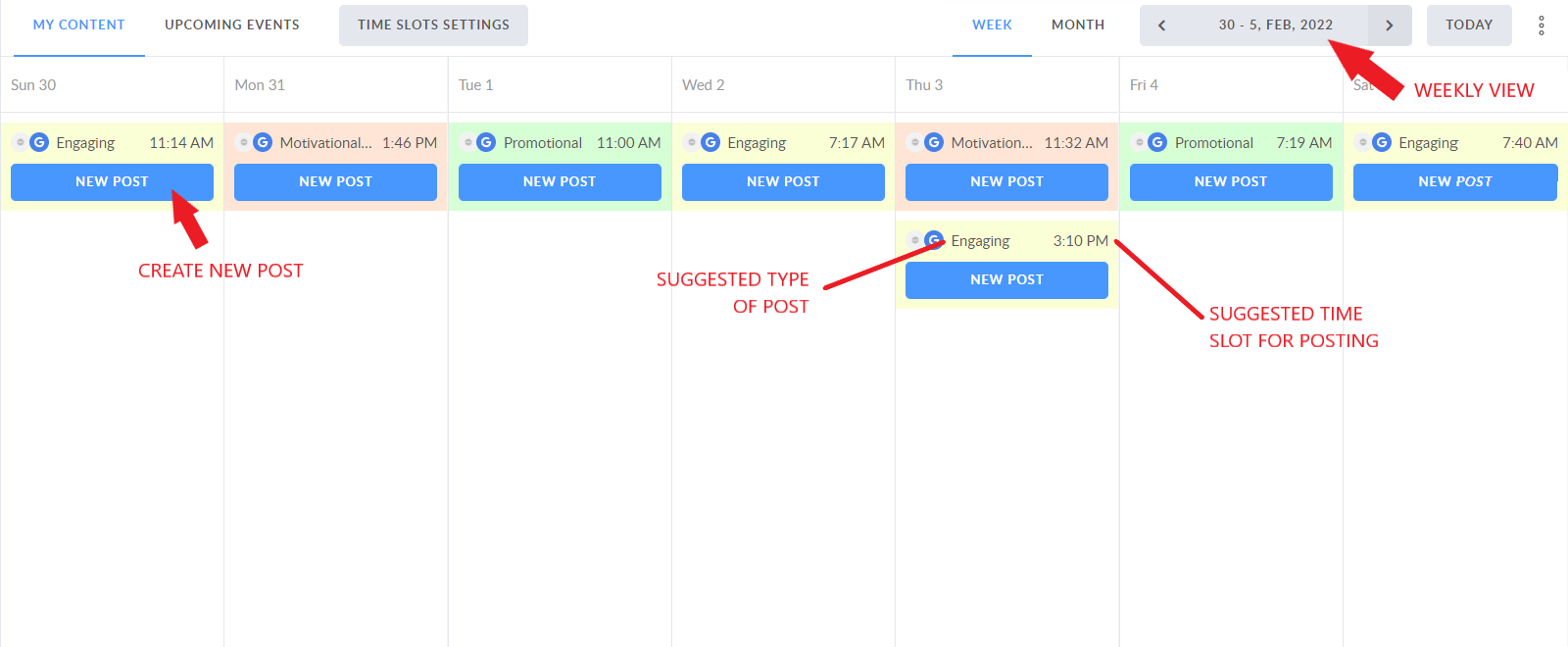Click the Google icon on Wednesday's Engaging slot

click(x=710, y=142)
